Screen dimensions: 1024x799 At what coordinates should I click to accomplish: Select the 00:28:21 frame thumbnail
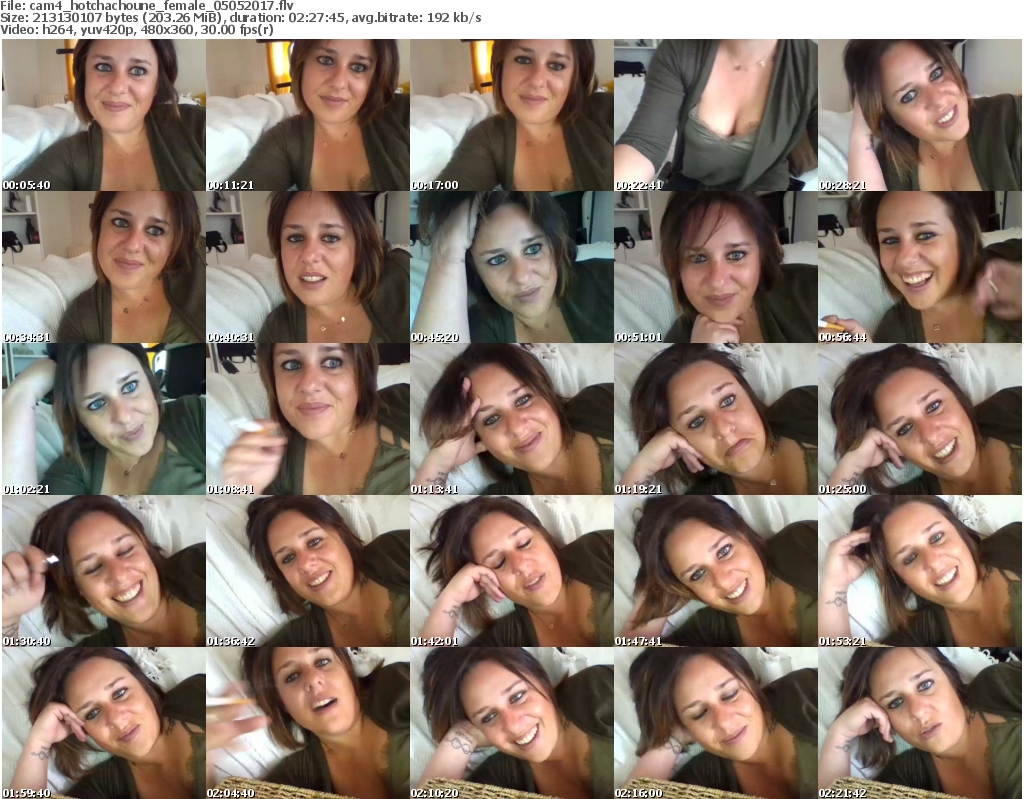click(x=919, y=115)
